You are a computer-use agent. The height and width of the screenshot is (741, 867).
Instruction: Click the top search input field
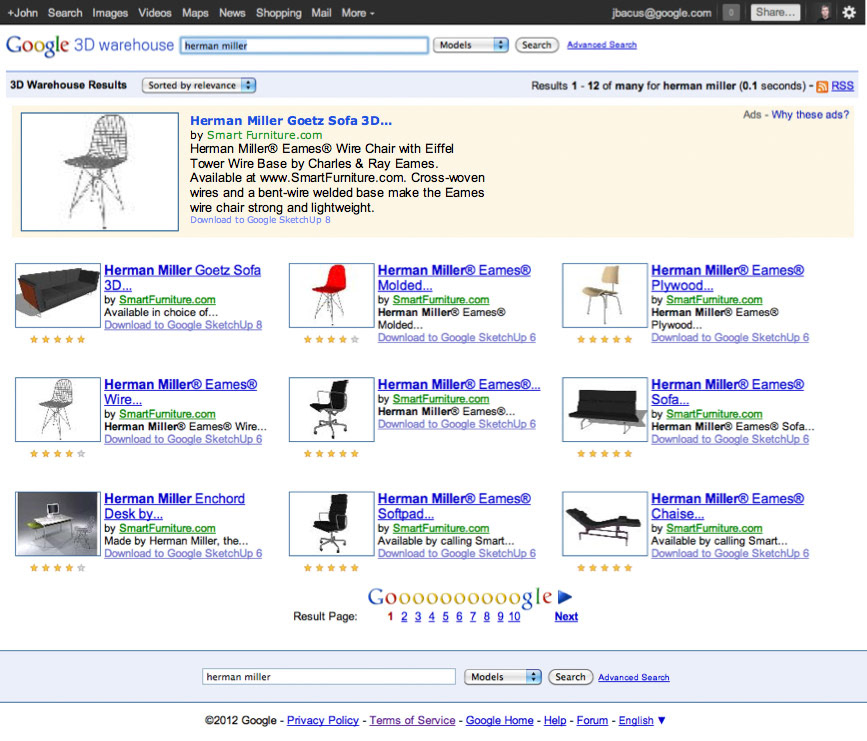pyautogui.click(x=304, y=45)
